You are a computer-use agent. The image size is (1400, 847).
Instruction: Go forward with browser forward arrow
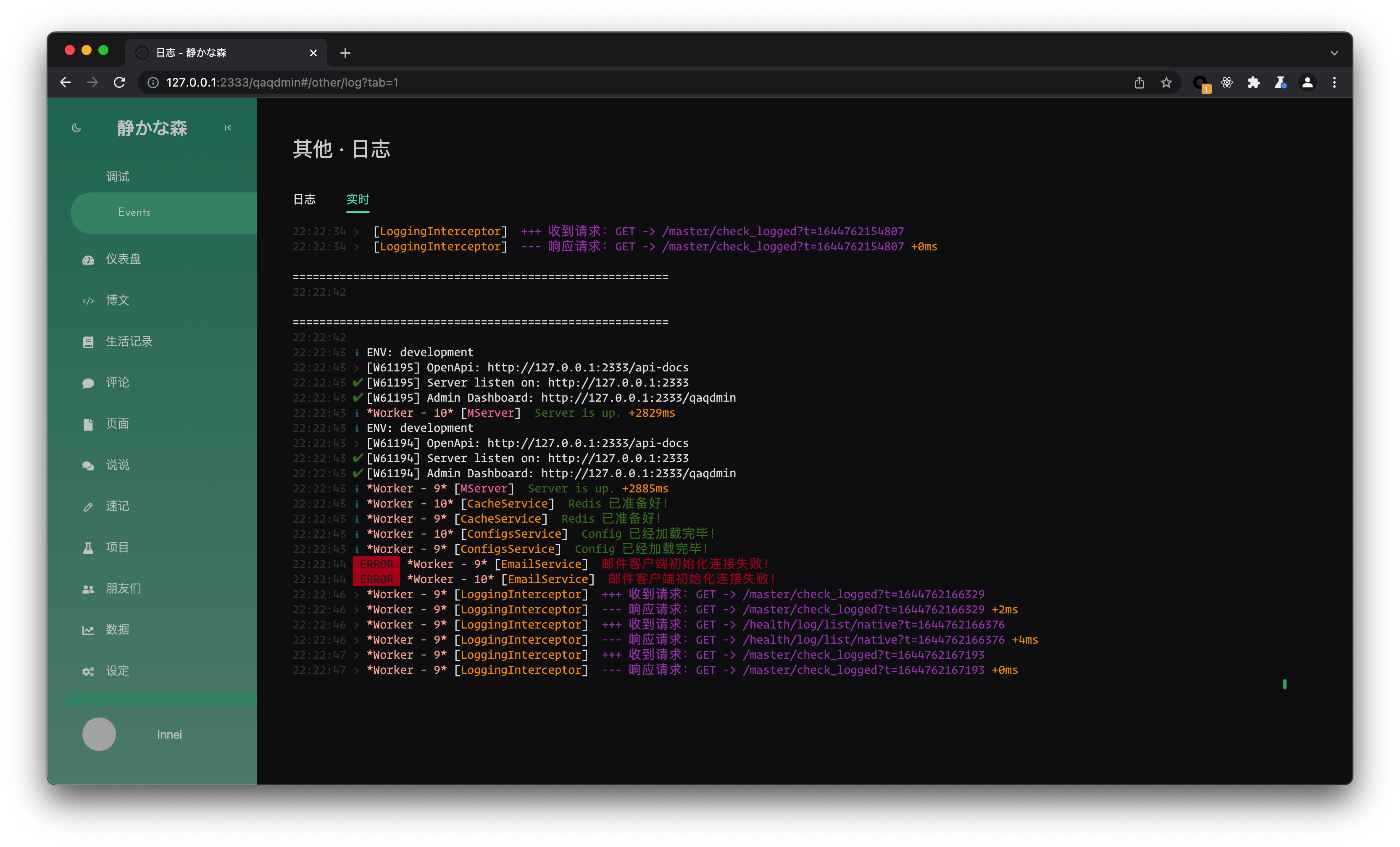click(92, 82)
